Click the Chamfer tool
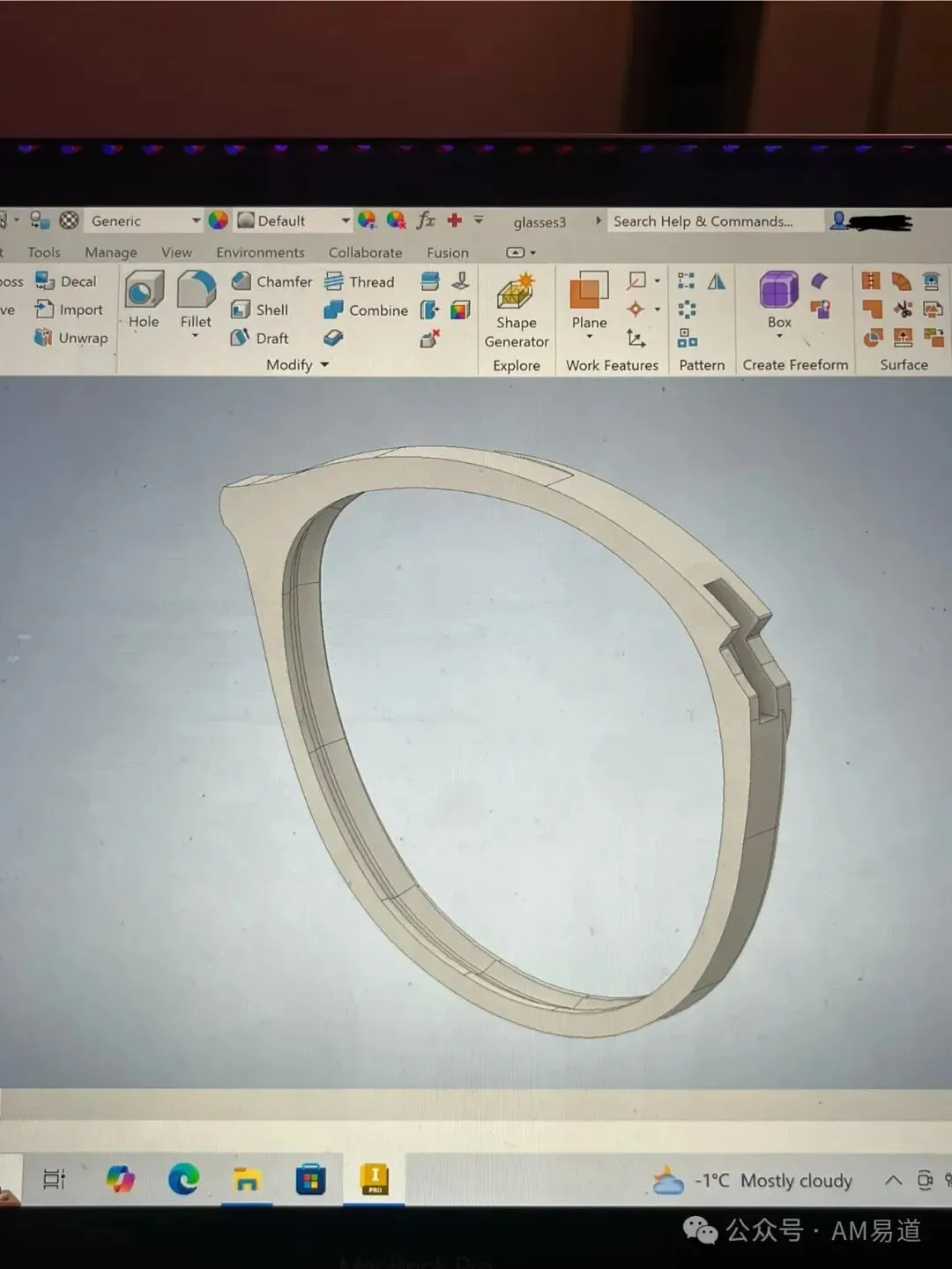Screen dimensions: 952x1269 (271, 281)
